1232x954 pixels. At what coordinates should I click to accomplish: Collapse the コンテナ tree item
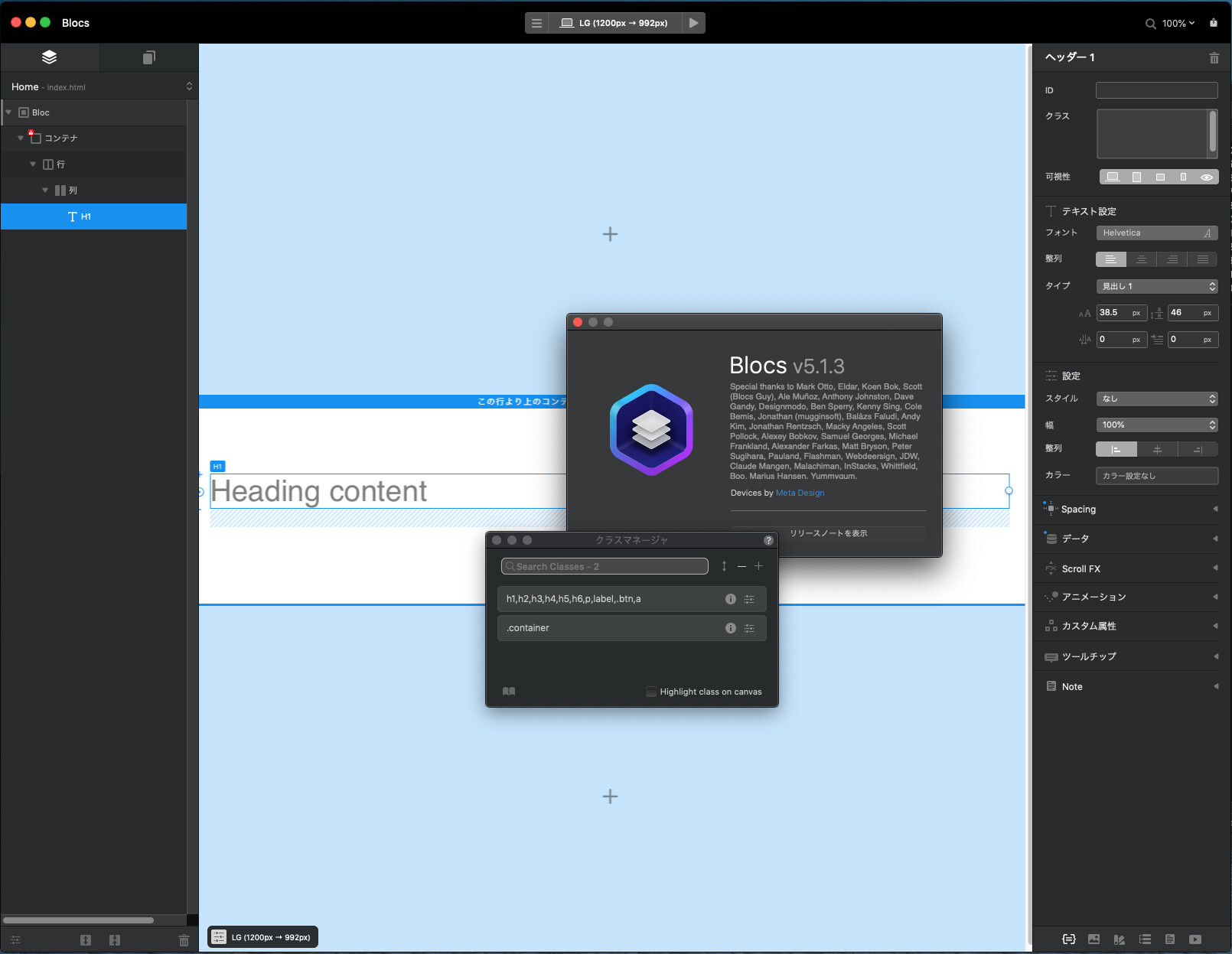(21, 138)
